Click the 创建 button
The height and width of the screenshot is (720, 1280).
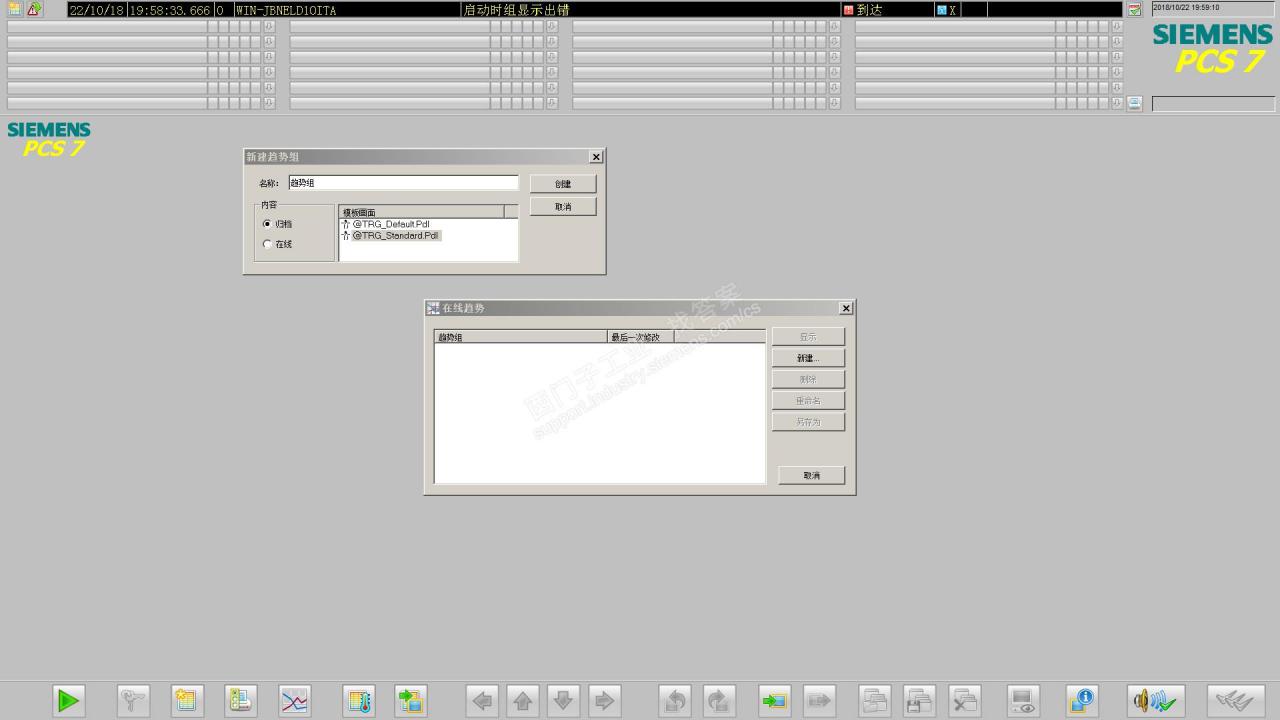click(563, 184)
